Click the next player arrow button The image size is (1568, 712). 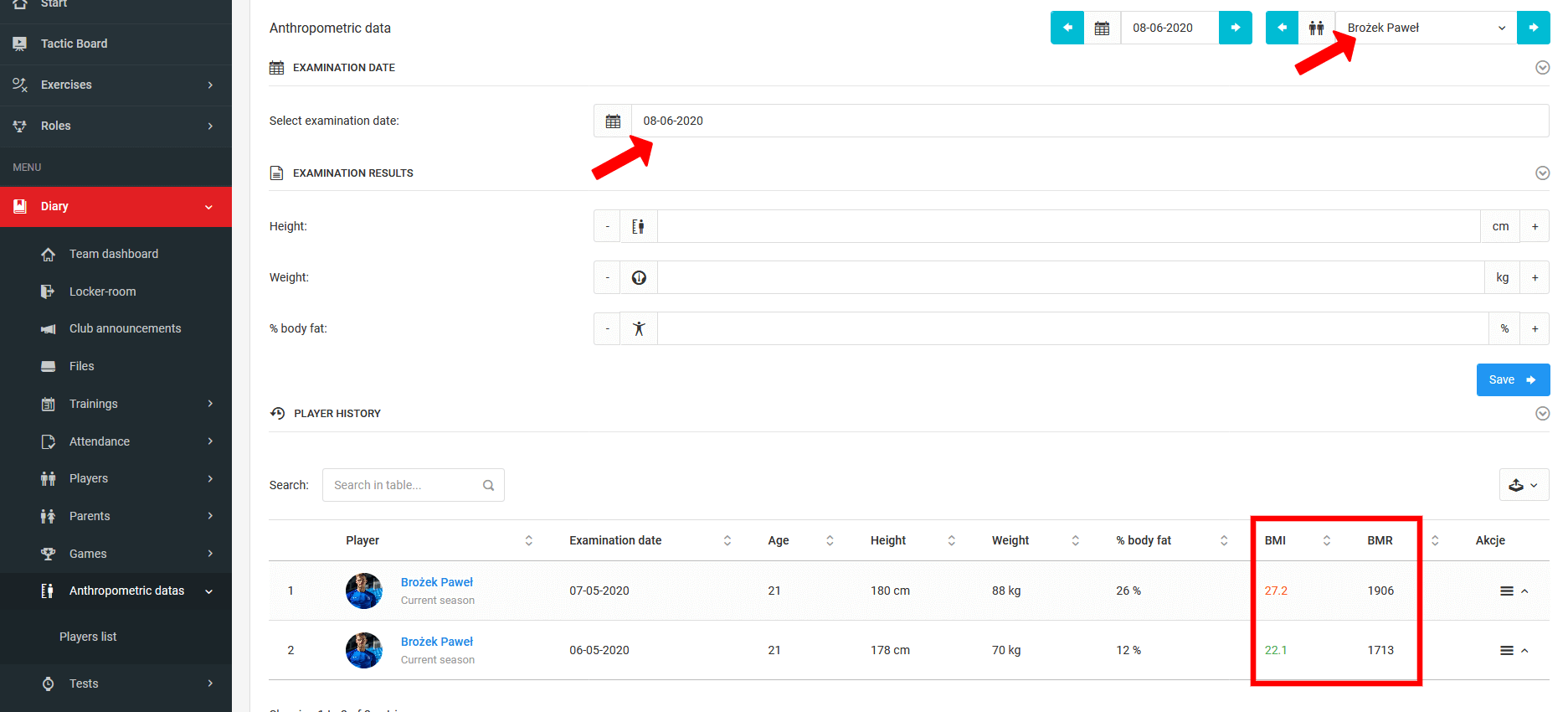[1533, 28]
